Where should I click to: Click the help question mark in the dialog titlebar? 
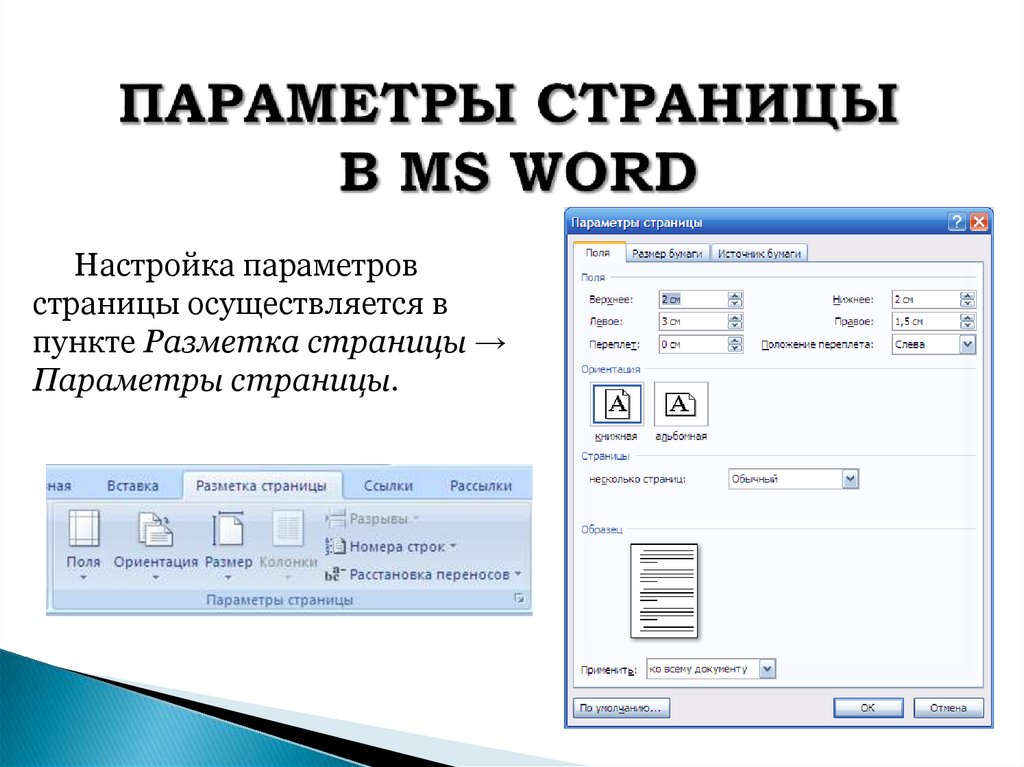pos(955,221)
